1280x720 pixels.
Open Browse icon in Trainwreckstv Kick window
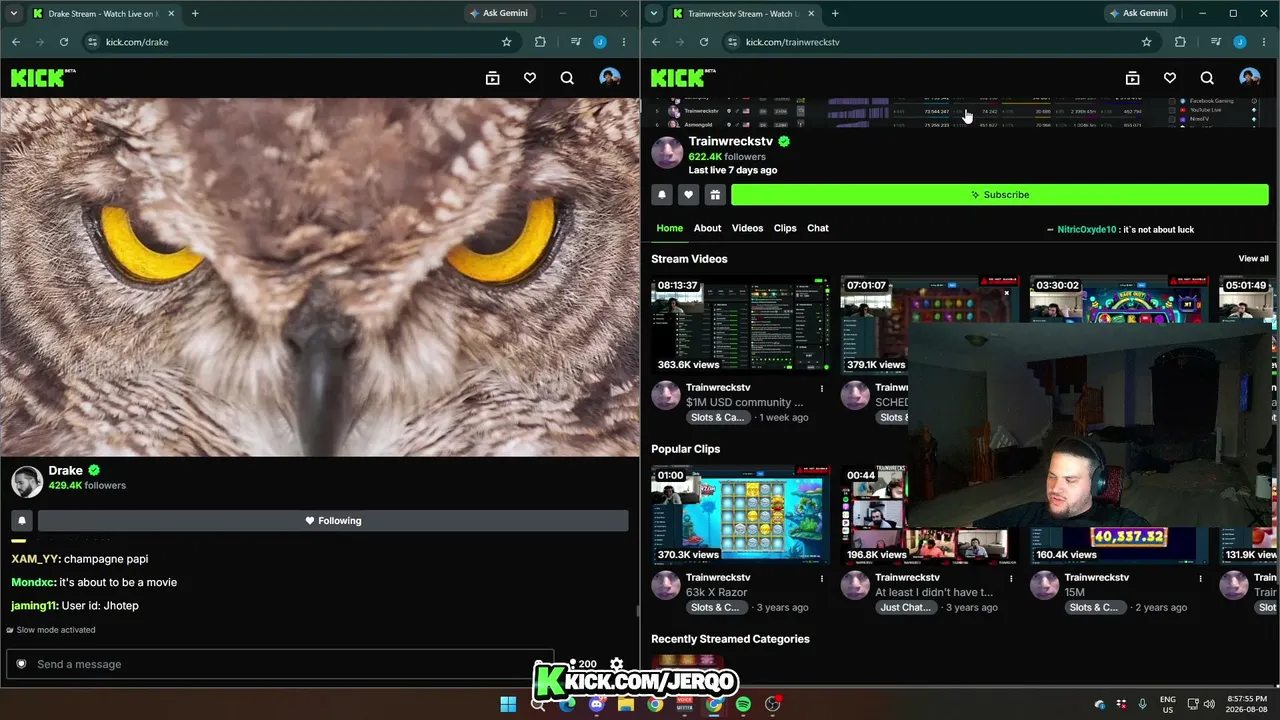tap(1132, 78)
